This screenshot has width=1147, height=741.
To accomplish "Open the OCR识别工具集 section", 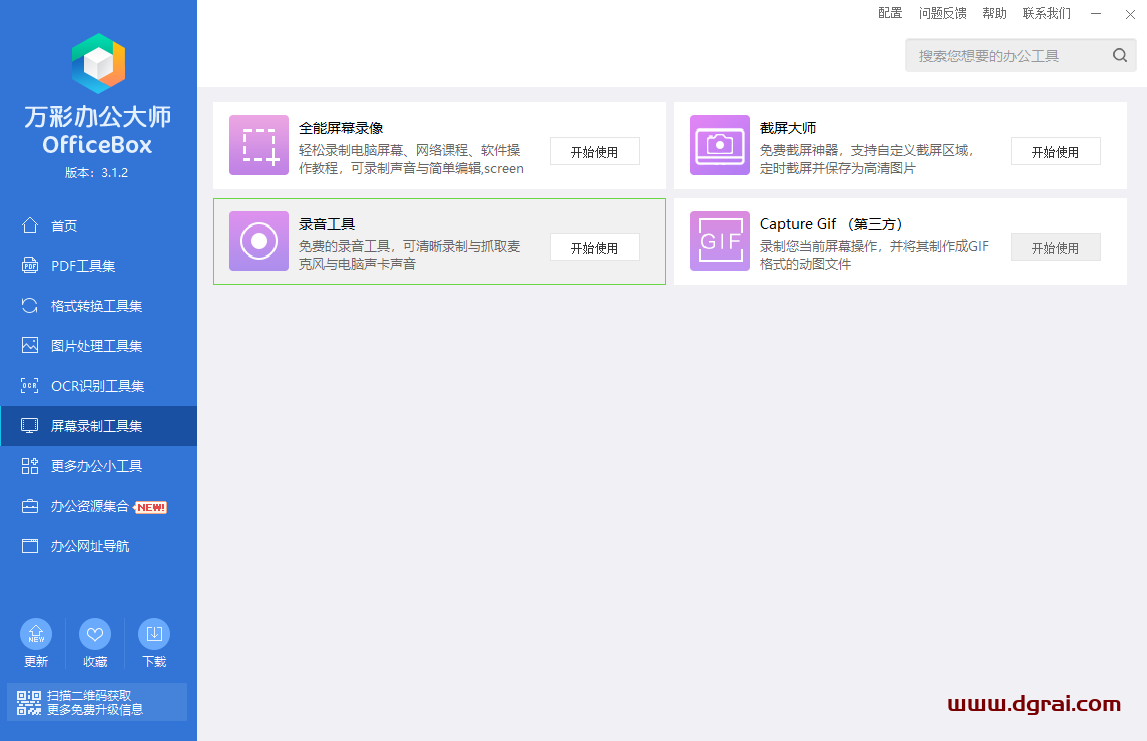I will (99, 385).
